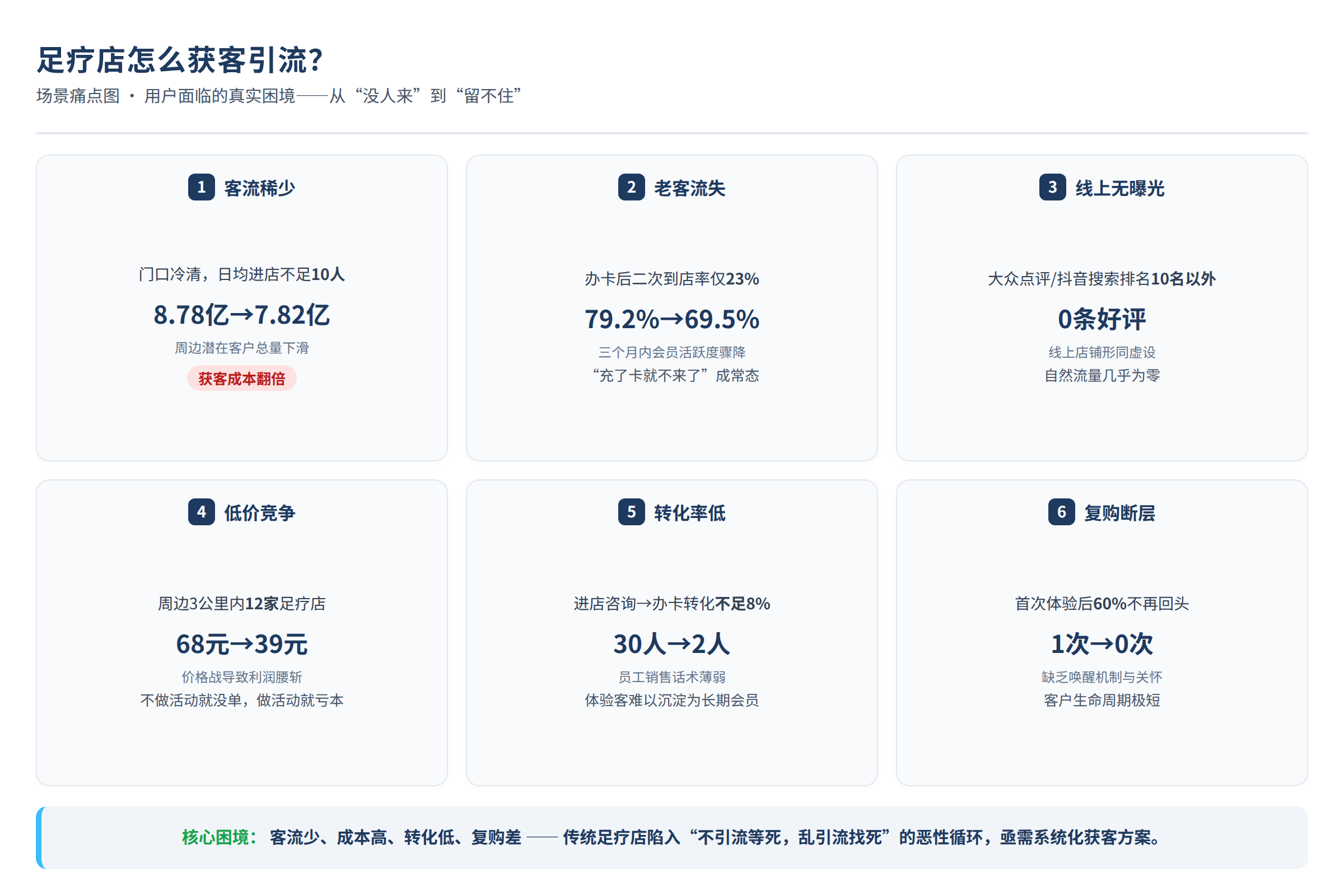Click the red 获客成本翻倍 tag
The image size is (1344, 896).
pyautogui.click(x=242, y=379)
